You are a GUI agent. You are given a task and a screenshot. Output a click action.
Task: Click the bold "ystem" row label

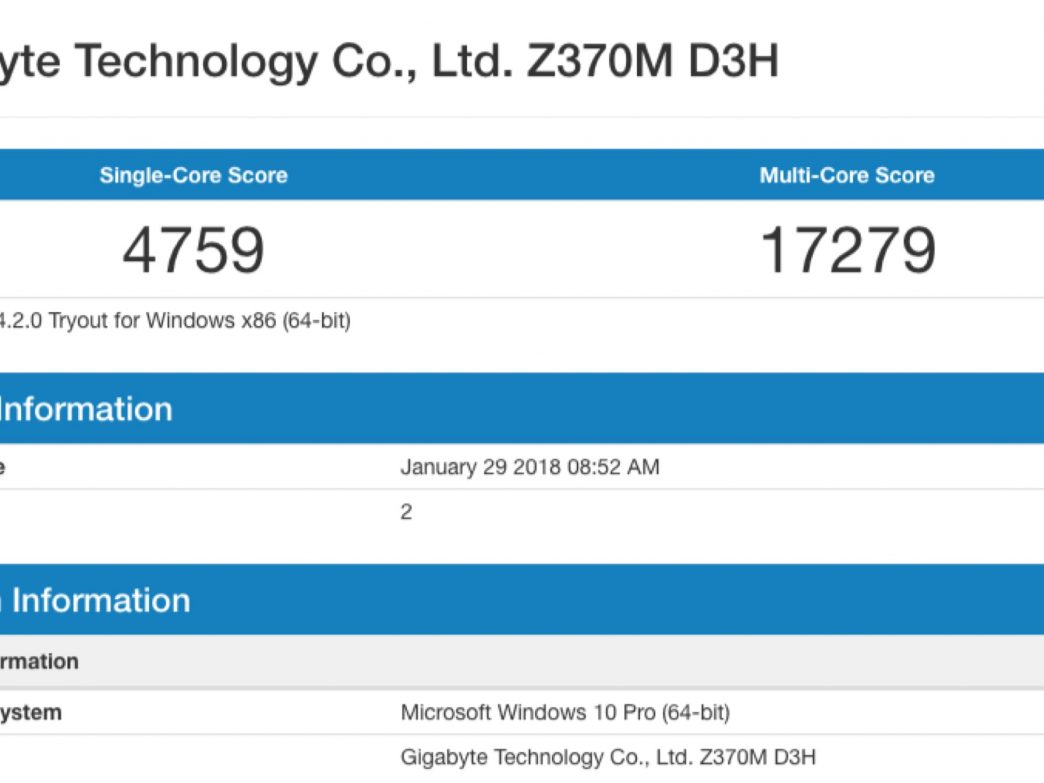30,713
